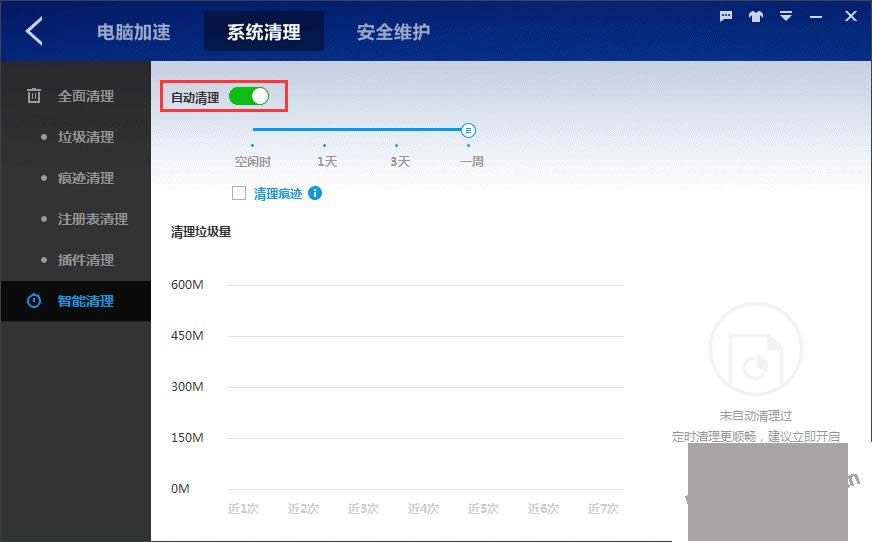Set cleaning frequency to 3天

click(400, 161)
